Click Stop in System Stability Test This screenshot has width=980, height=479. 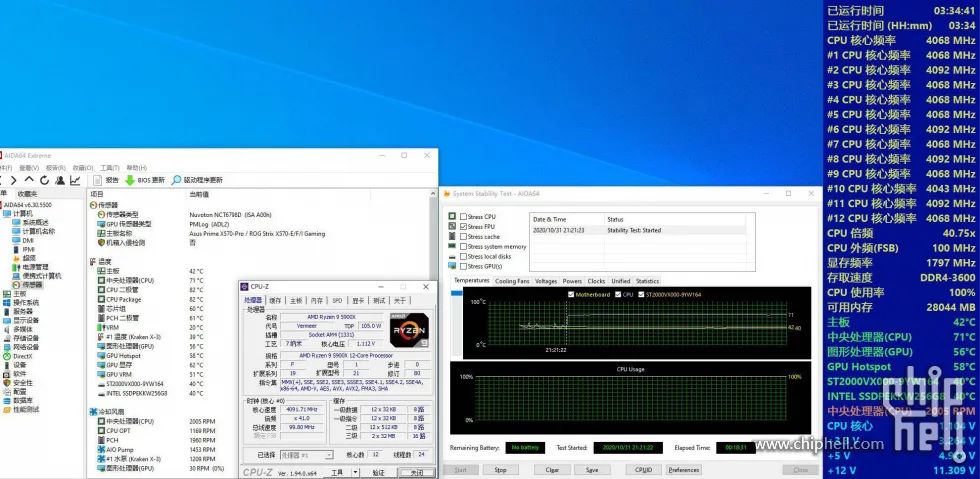tap(500, 470)
